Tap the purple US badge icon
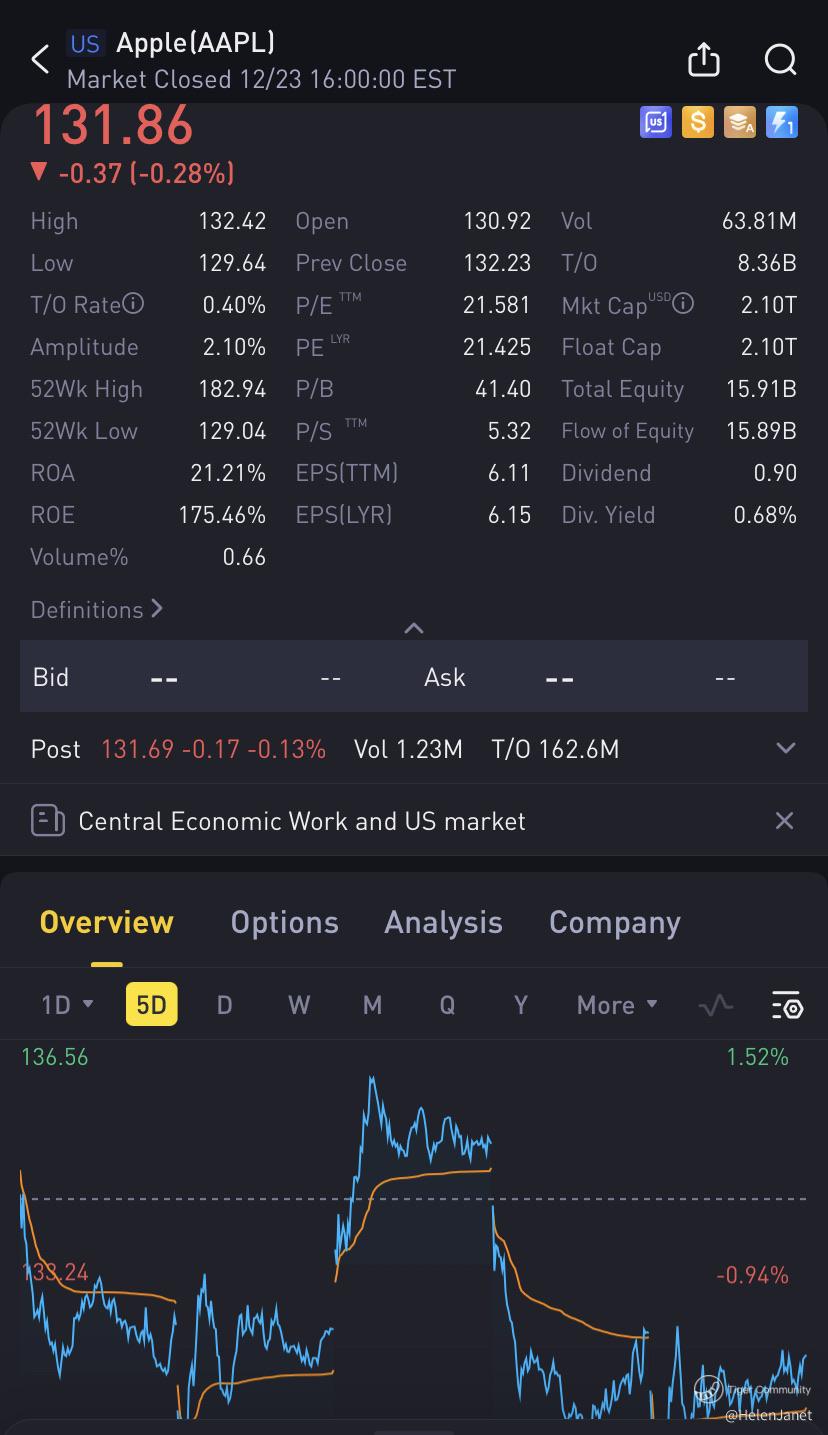The image size is (828, 1435). pyautogui.click(x=656, y=122)
